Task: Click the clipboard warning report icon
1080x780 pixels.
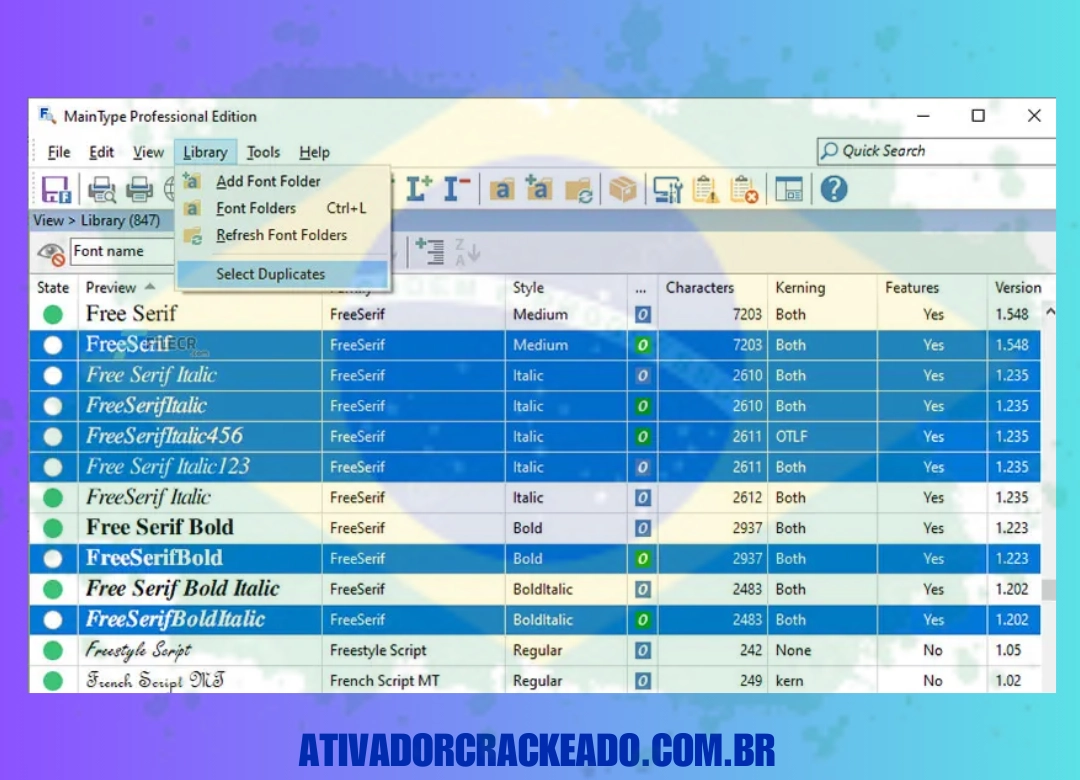Action: coord(706,189)
